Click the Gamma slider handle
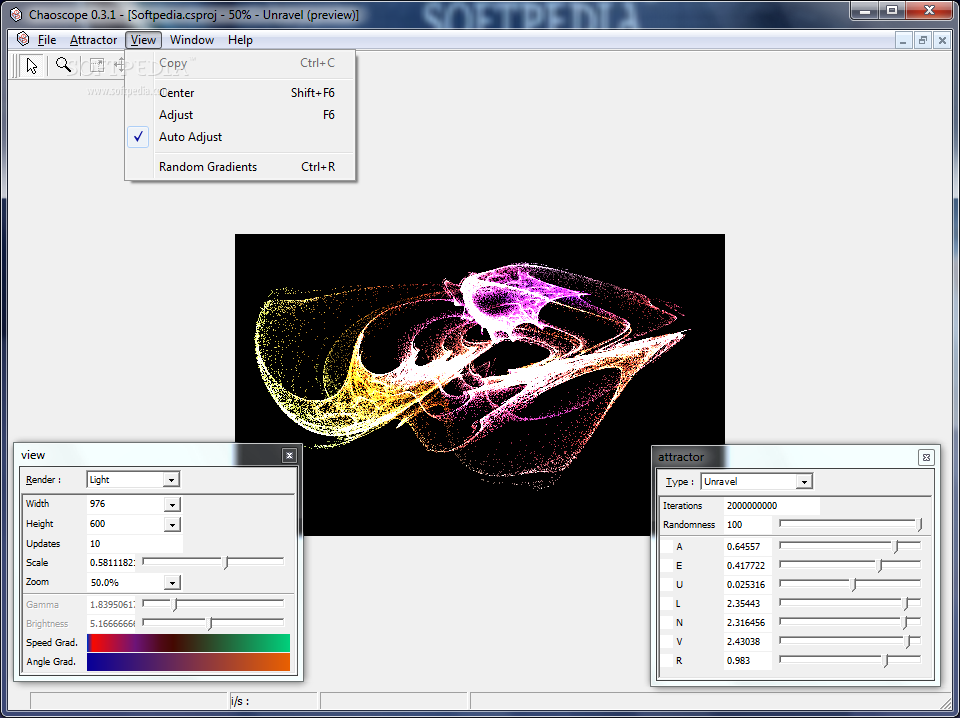This screenshot has width=960, height=718. tap(174, 605)
